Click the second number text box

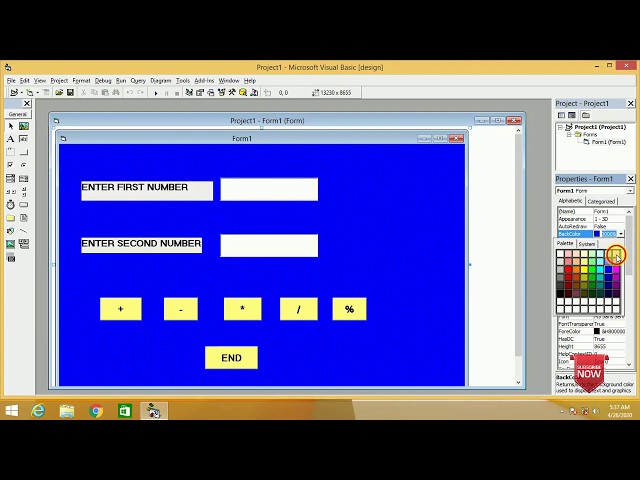[269, 245]
